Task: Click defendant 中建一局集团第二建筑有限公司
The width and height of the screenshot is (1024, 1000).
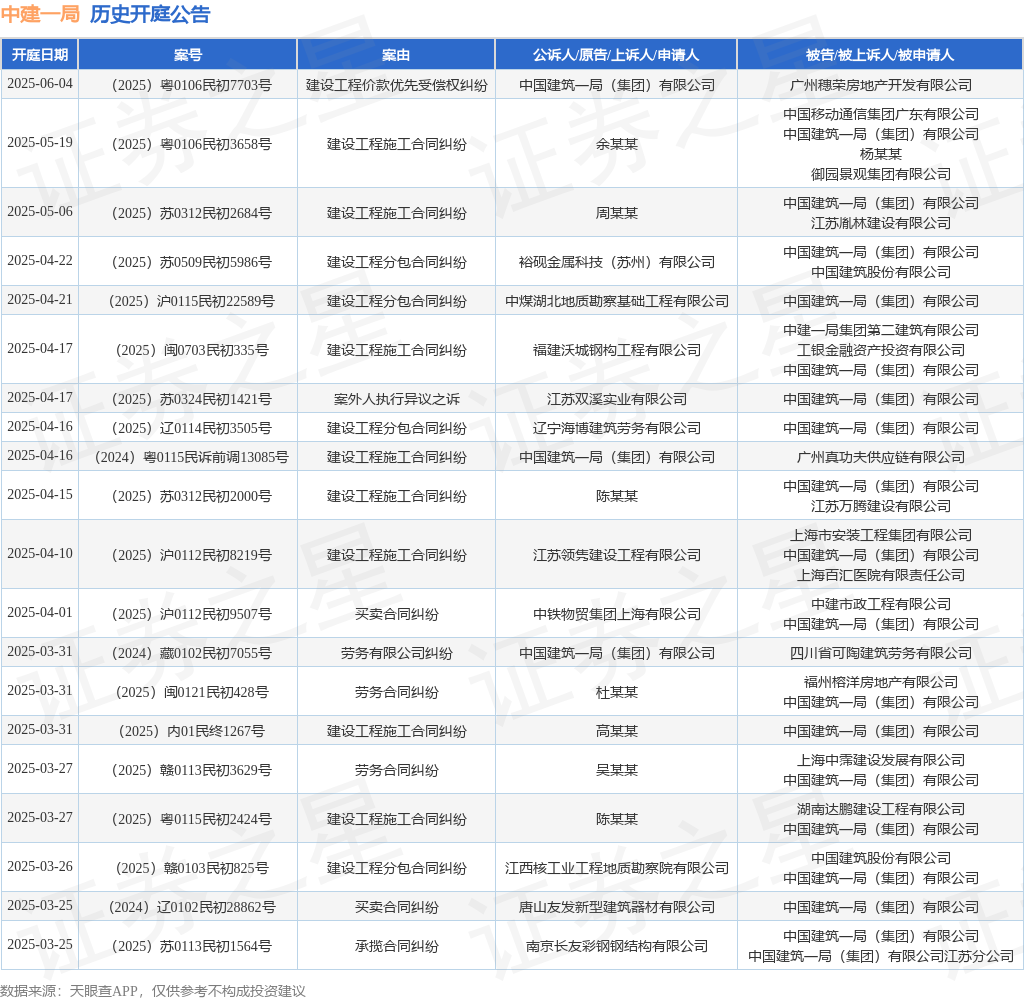Action: tap(880, 331)
